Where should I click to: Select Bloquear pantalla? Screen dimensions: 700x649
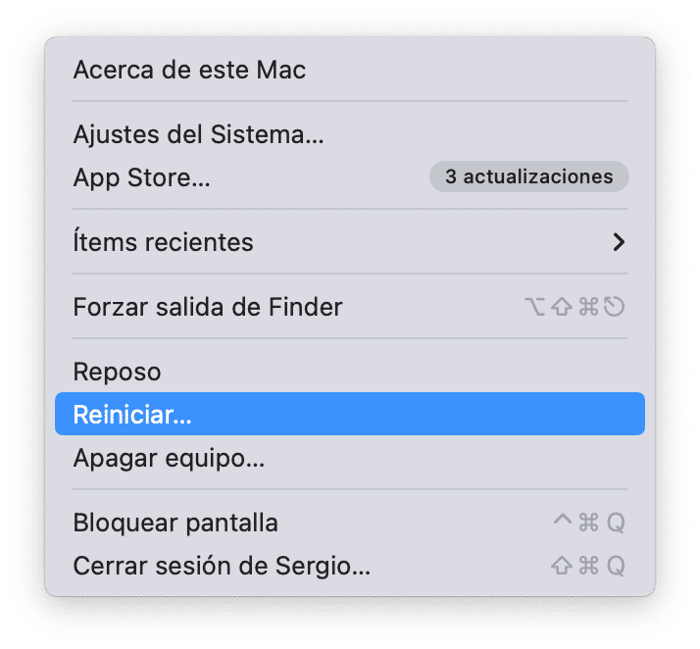coord(176,522)
